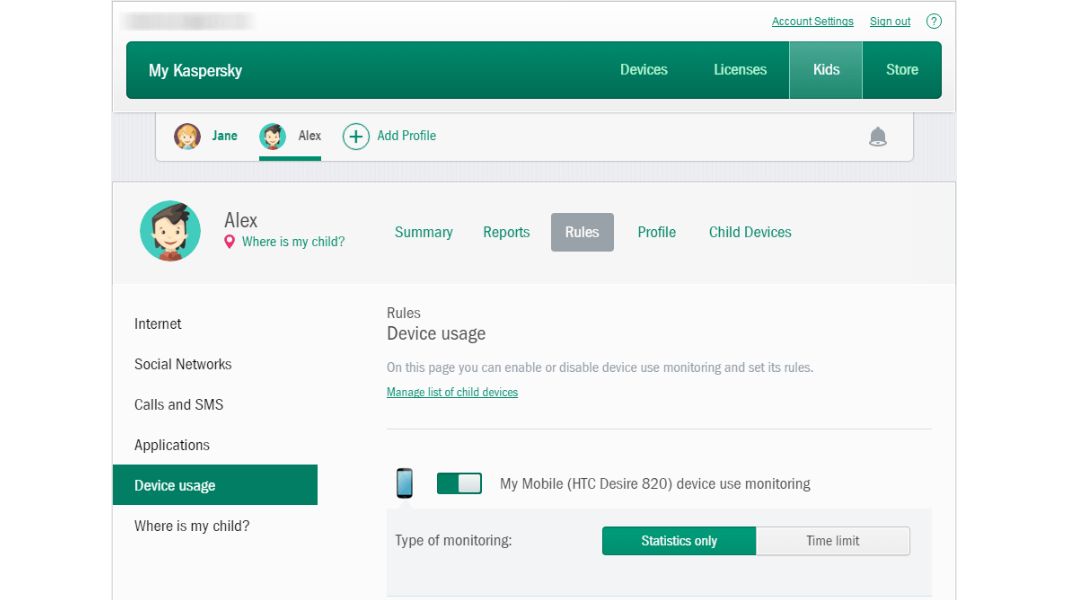Open Internet rules in sidebar

point(158,324)
